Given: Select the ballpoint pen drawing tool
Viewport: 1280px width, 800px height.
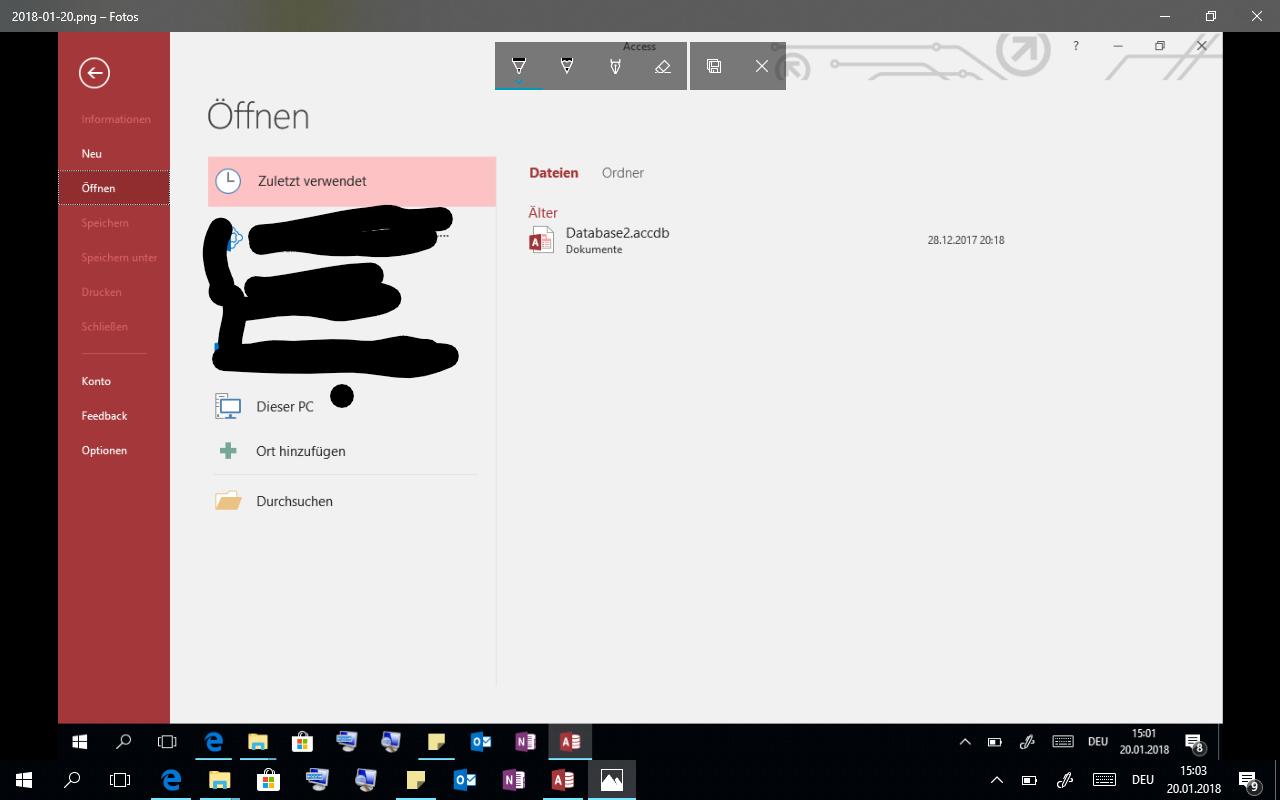Looking at the screenshot, I should [x=519, y=66].
